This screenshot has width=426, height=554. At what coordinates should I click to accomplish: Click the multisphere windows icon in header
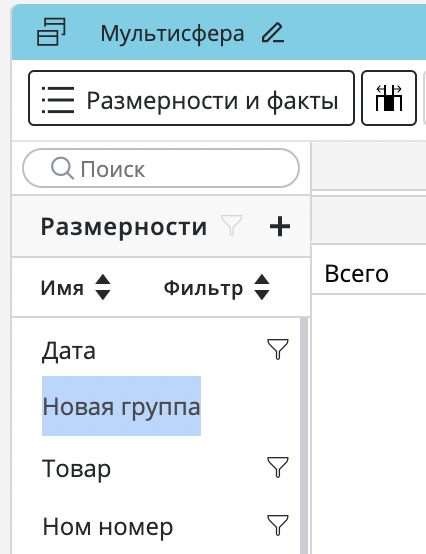(51, 32)
